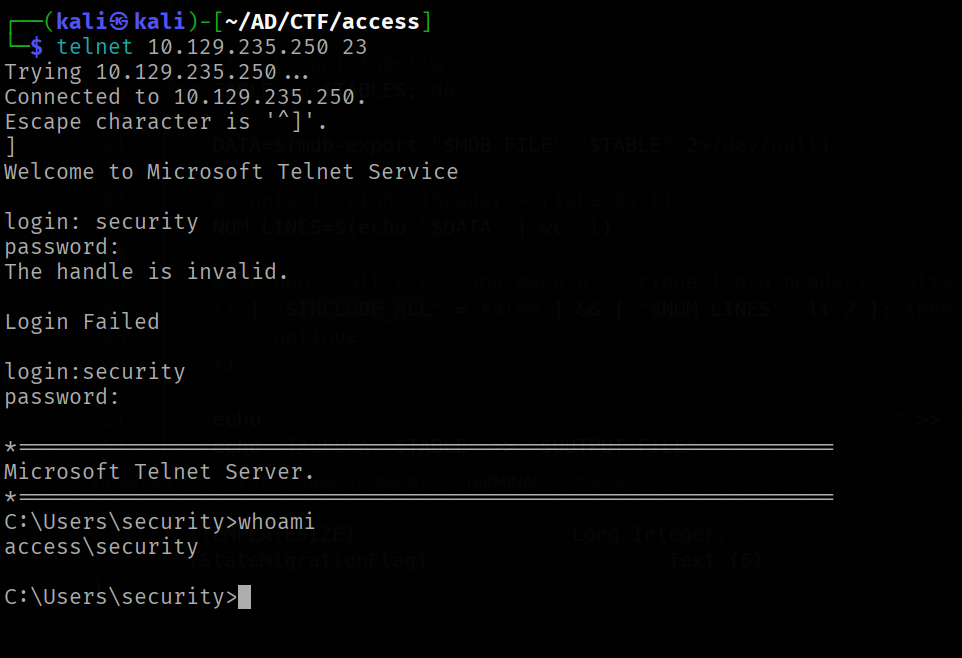Click 'The handle is invalid.' message
The height and width of the screenshot is (658, 962).
146,272
